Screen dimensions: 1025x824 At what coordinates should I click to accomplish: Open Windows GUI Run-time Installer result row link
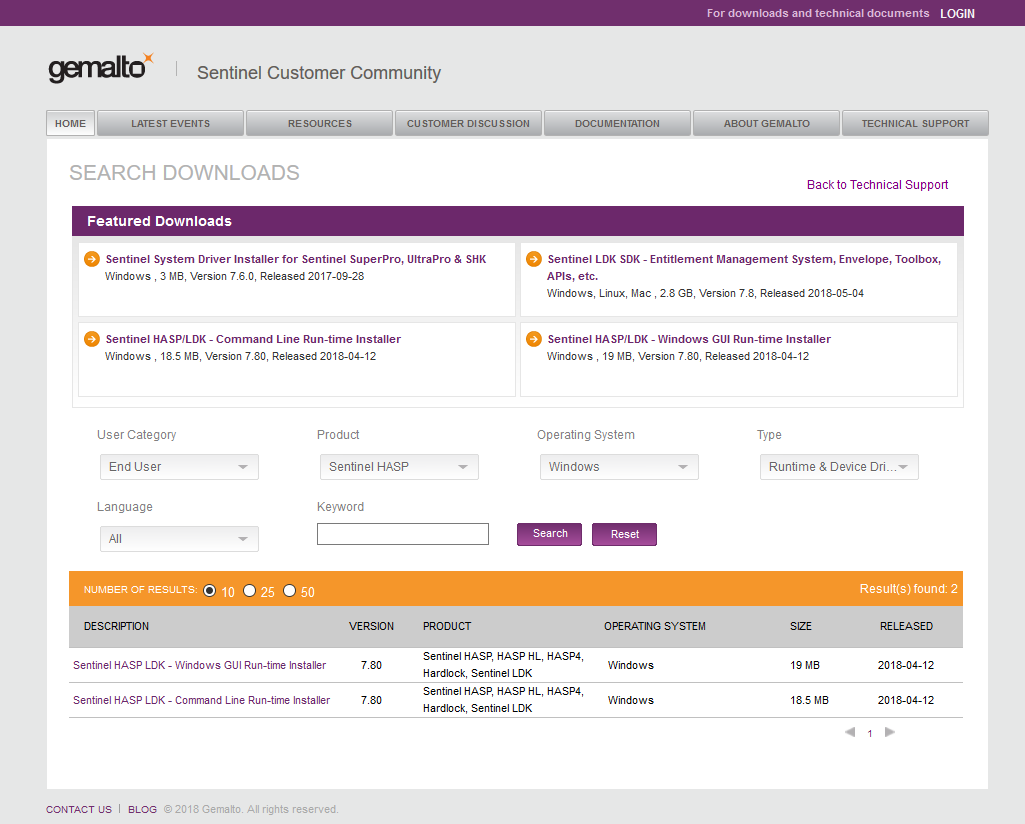pyautogui.click(x=199, y=665)
